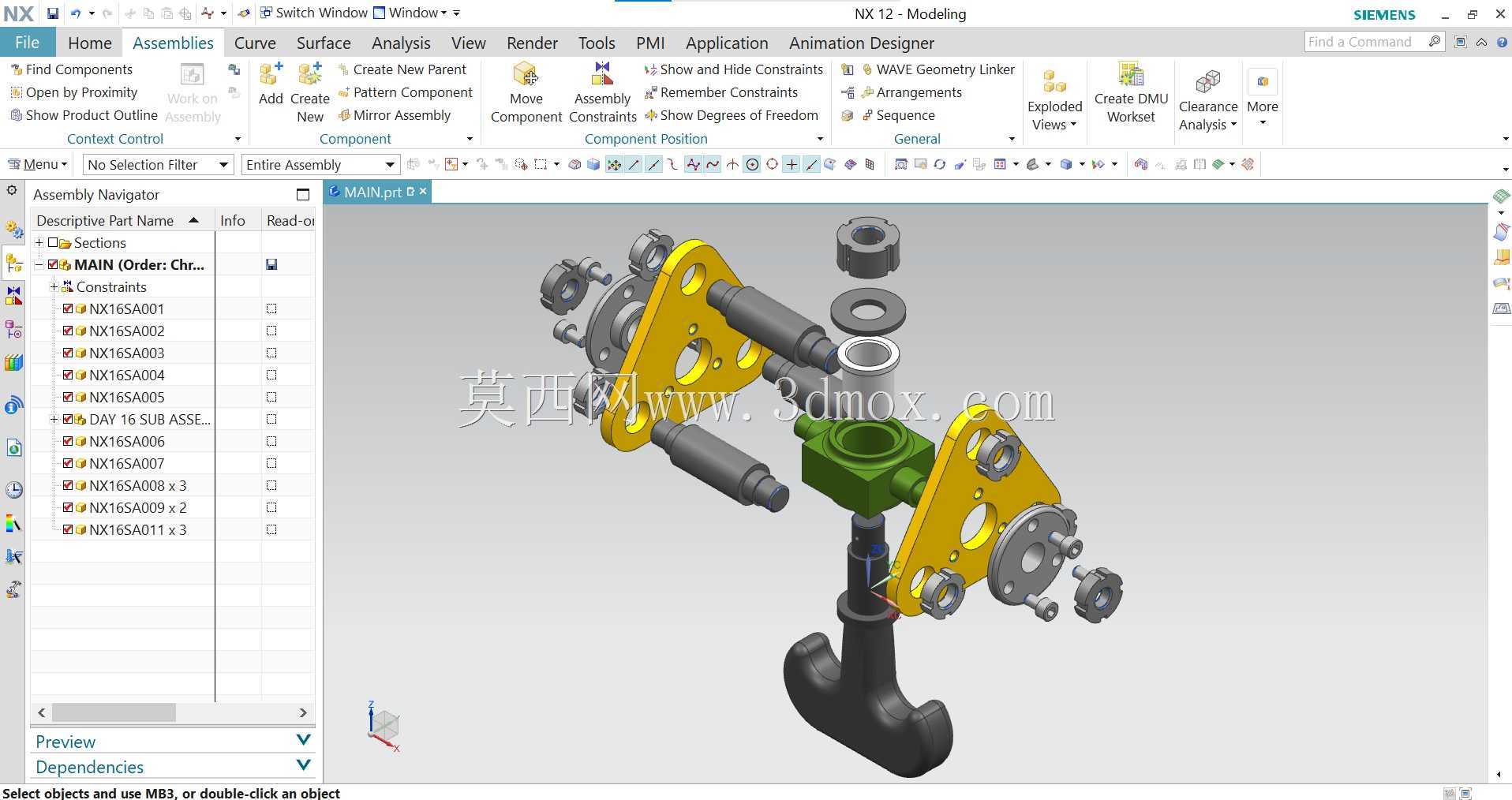Switch to the Analysis ribbon tab
Screen dimensions: 1512x800
(x=401, y=43)
